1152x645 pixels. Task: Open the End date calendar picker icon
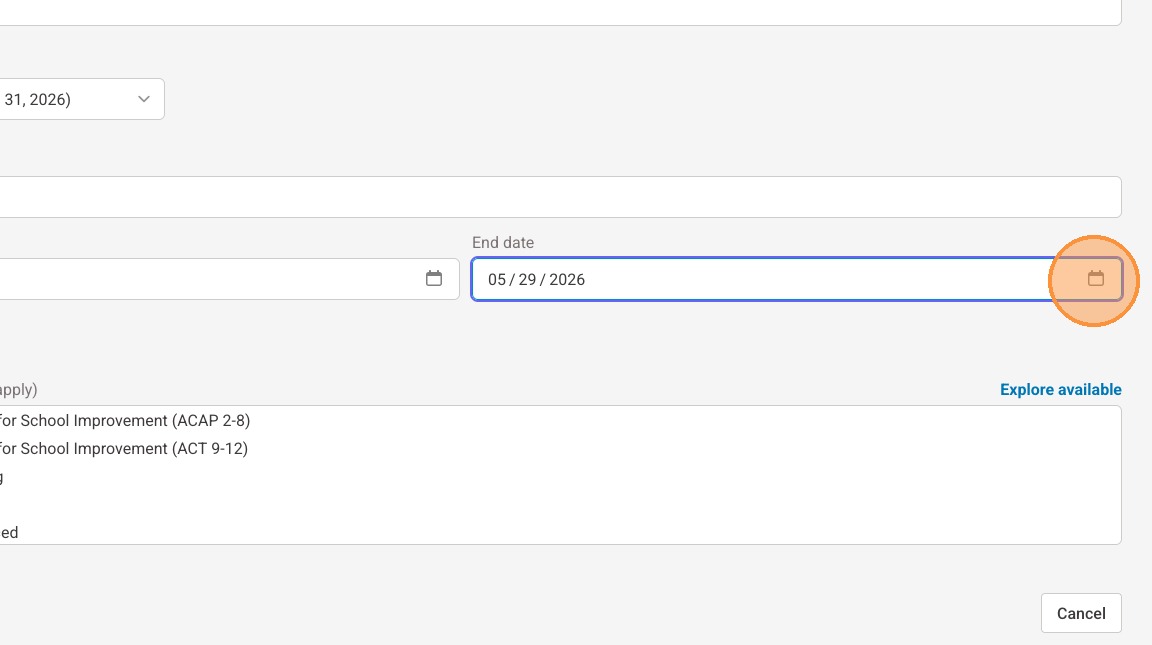tap(1095, 279)
